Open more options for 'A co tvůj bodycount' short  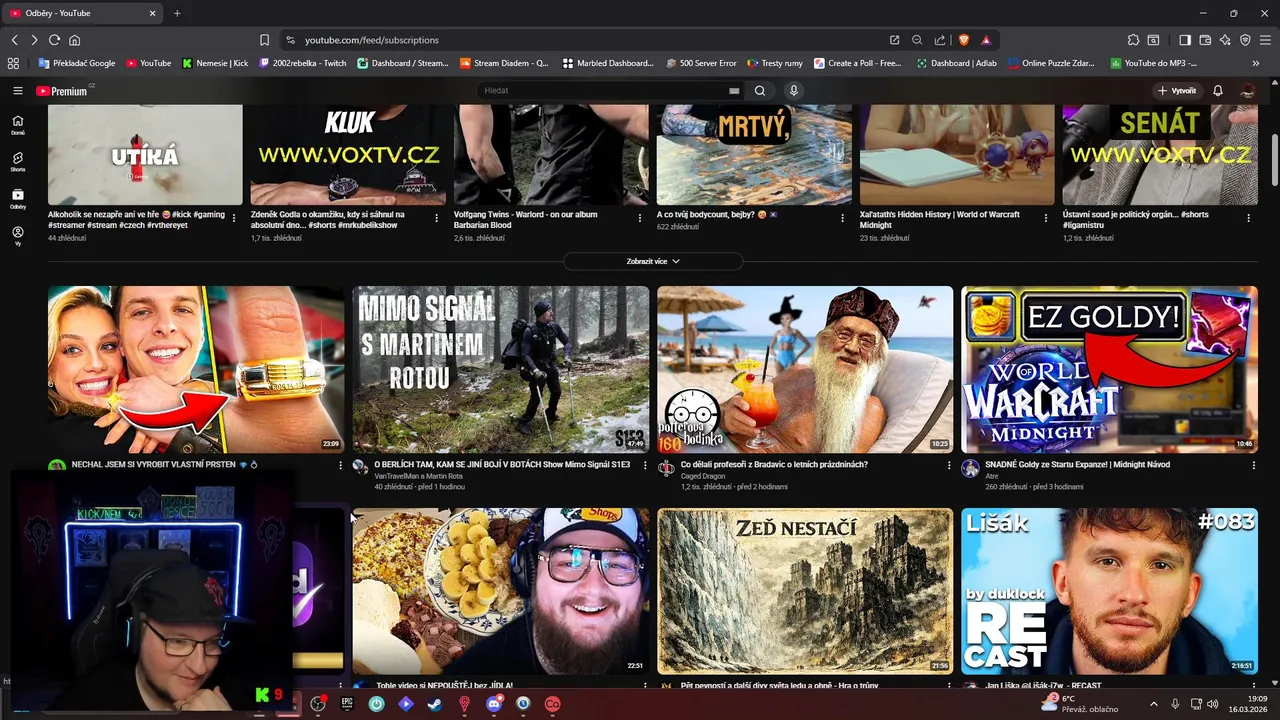click(x=842, y=218)
